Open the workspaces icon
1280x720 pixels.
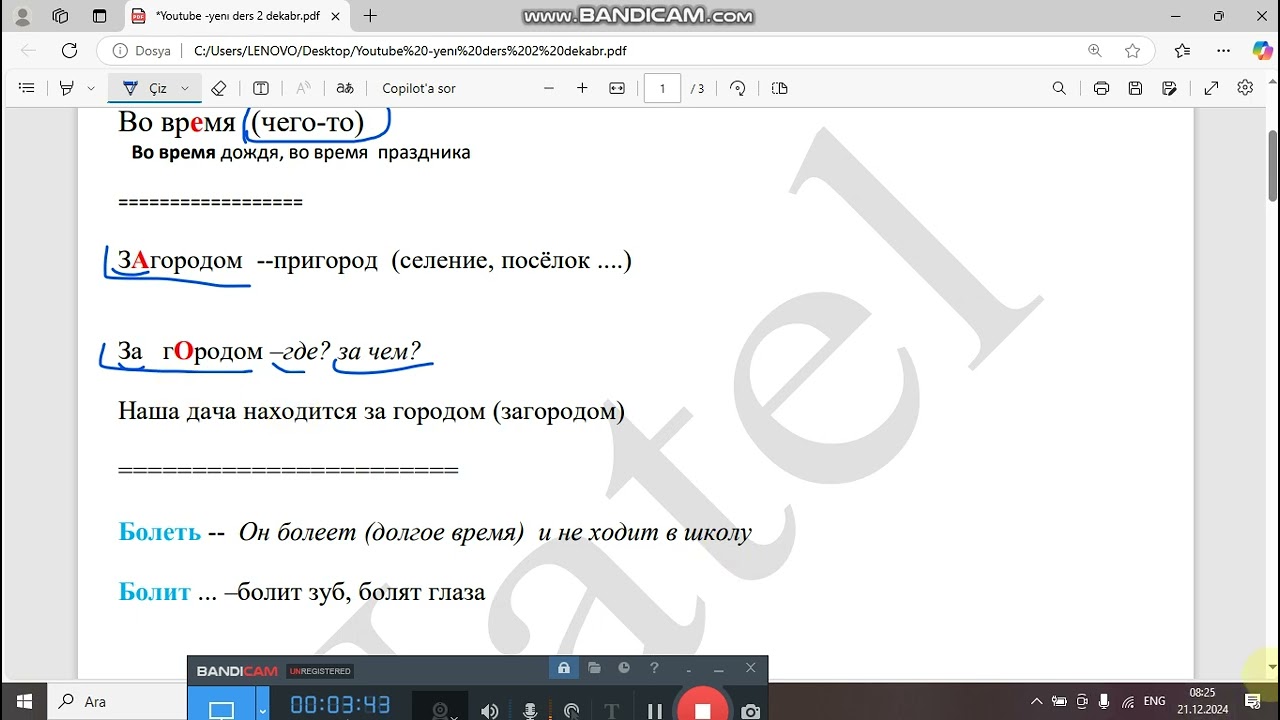tap(60, 16)
